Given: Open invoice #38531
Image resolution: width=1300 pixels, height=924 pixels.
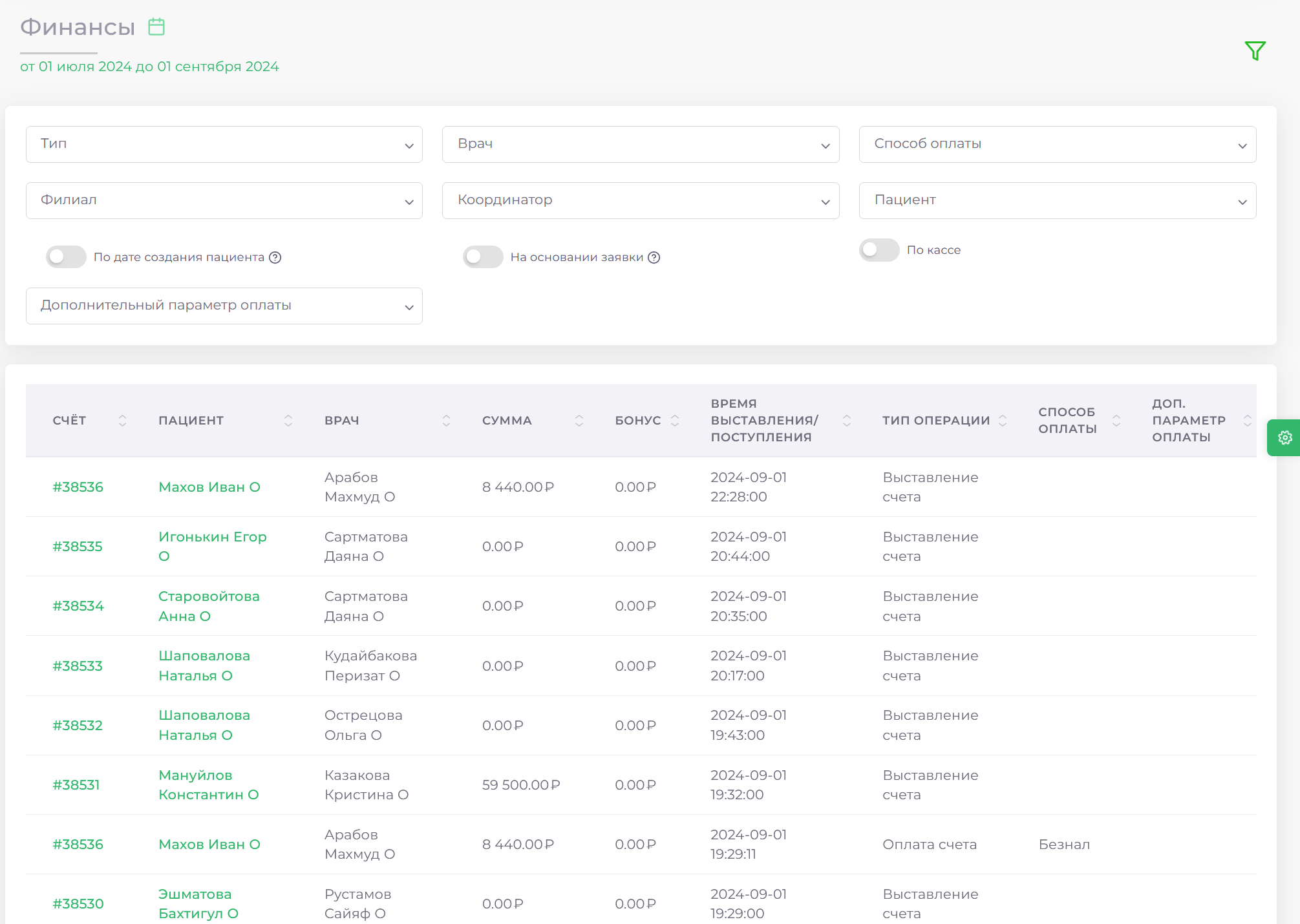Looking at the screenshot, I should (x=76, y=785).
